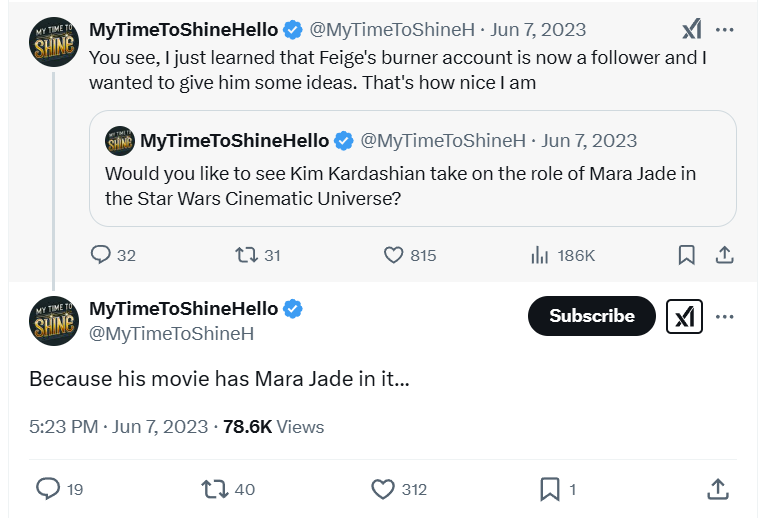Repost the top tweet with 31 reposts
The width and height of the screenshot is (764, 518).
click(246, 255)
